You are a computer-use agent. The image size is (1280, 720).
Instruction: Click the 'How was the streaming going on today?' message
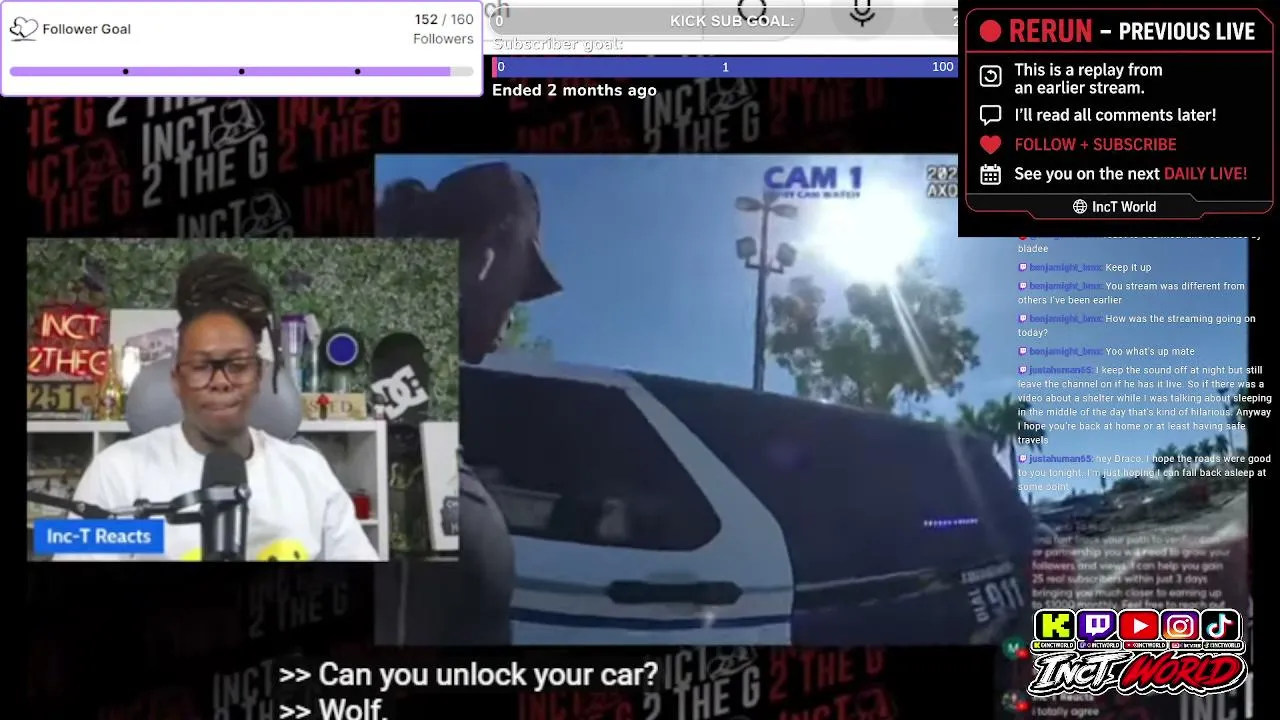1136,326
